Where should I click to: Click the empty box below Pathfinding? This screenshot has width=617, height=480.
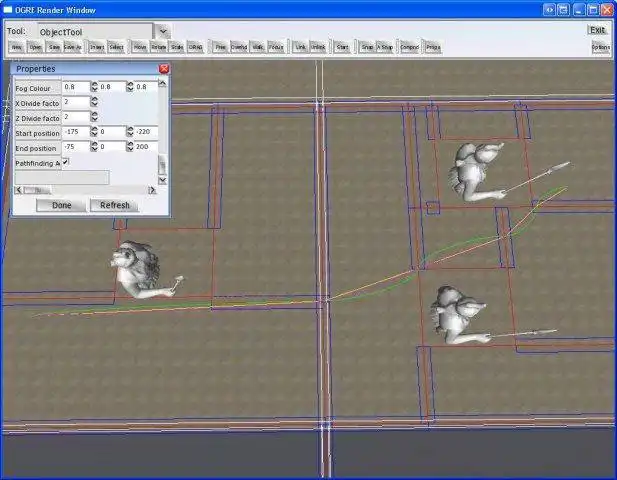(62, 177)
